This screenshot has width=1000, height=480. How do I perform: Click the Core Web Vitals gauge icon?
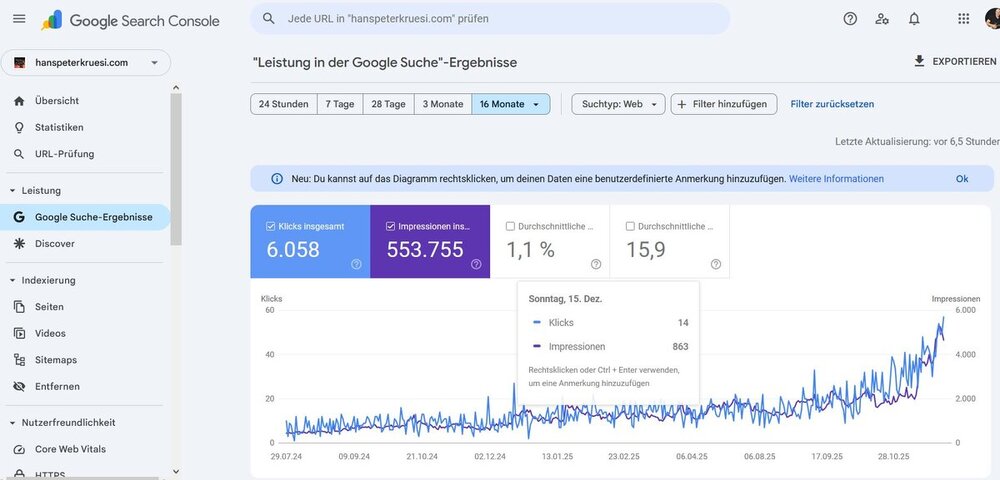coord(19,449)
